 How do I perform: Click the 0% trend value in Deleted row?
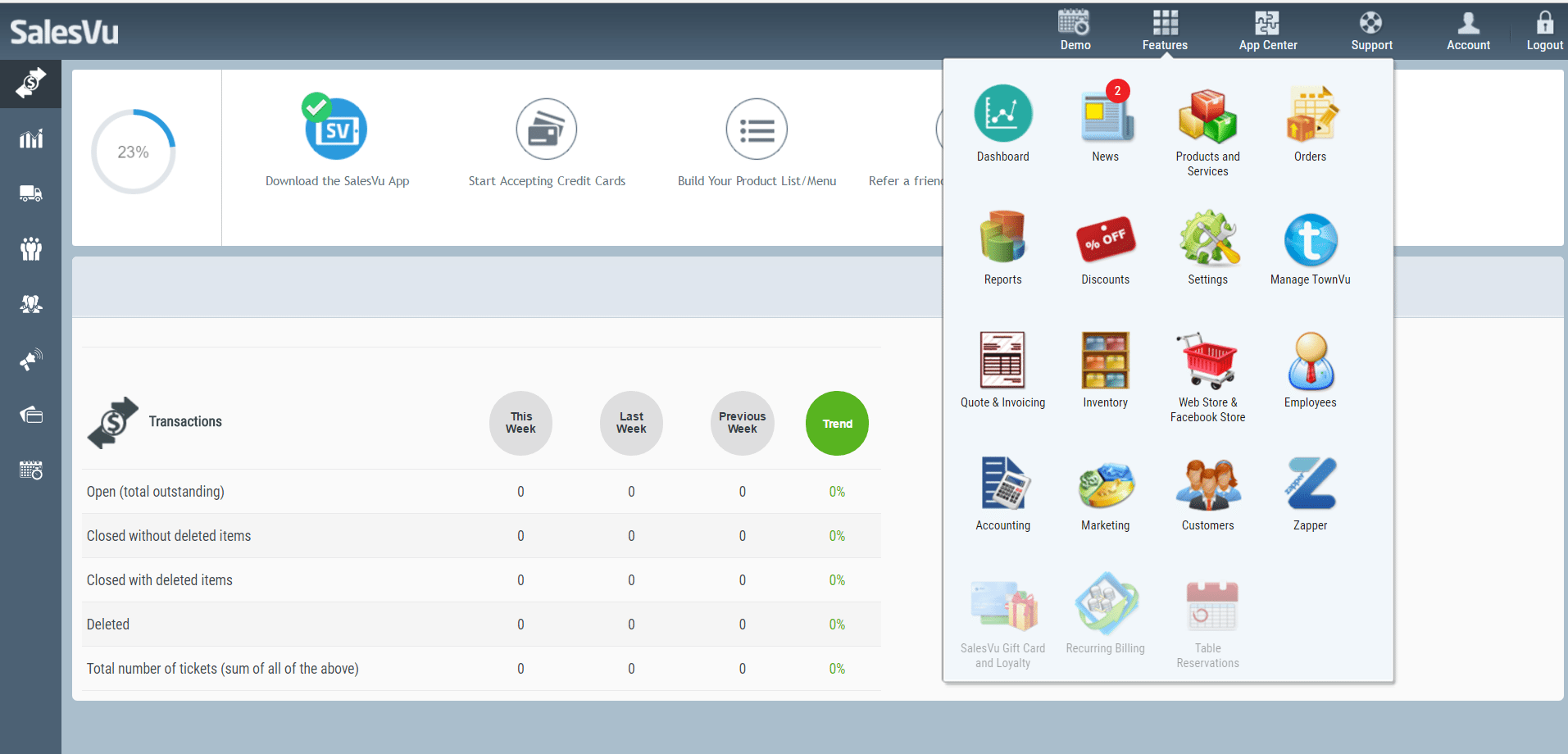(837, 625)
